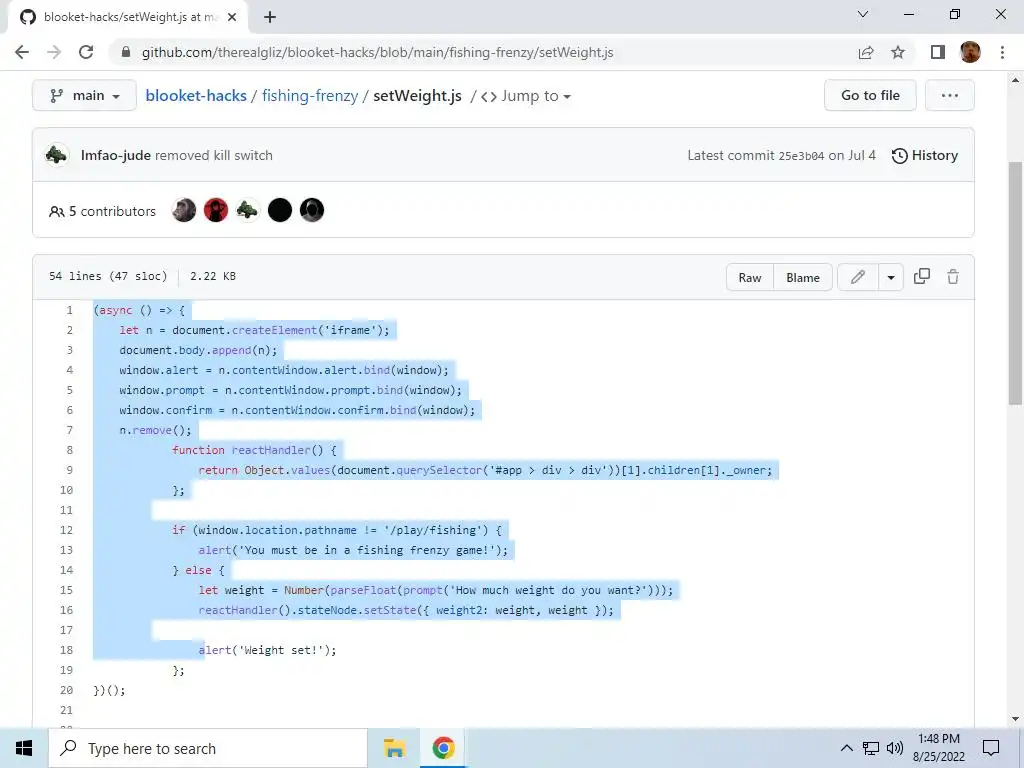Show hidden tray icons chevron
Viewport: 1024px width, 768px height.
pyautogui.click(x=846, y=748)
